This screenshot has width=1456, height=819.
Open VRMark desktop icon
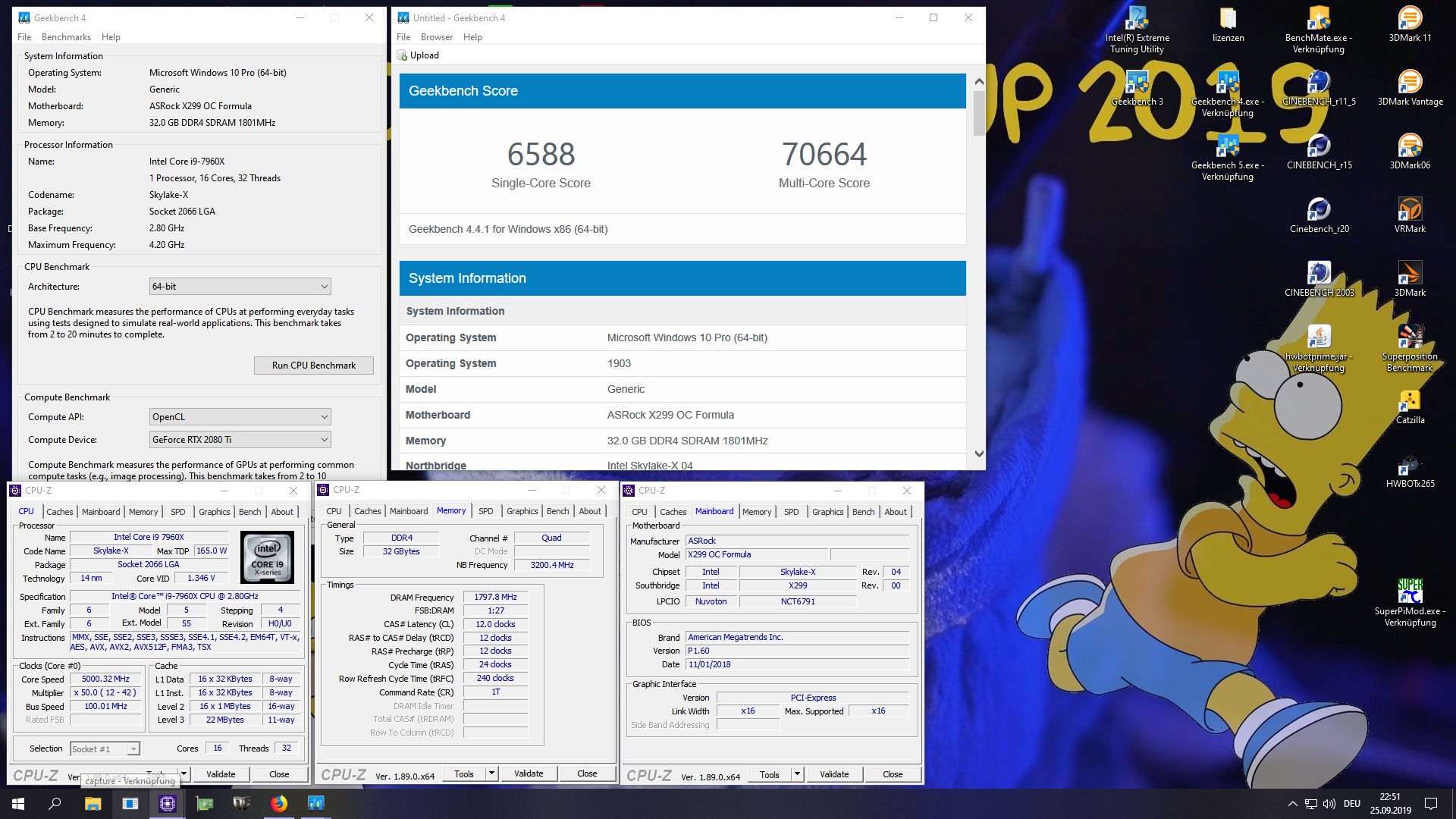(x=1410, y=215)
